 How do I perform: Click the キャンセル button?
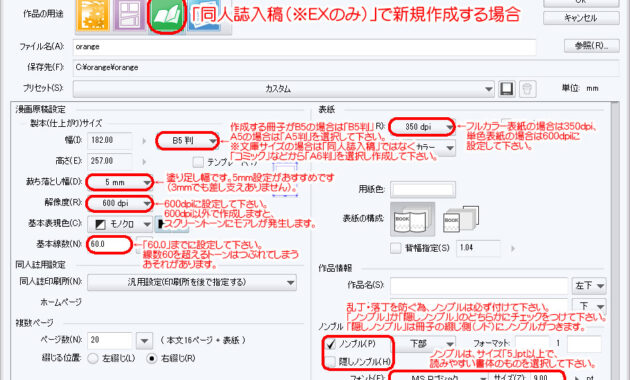[x=581, y=18]
